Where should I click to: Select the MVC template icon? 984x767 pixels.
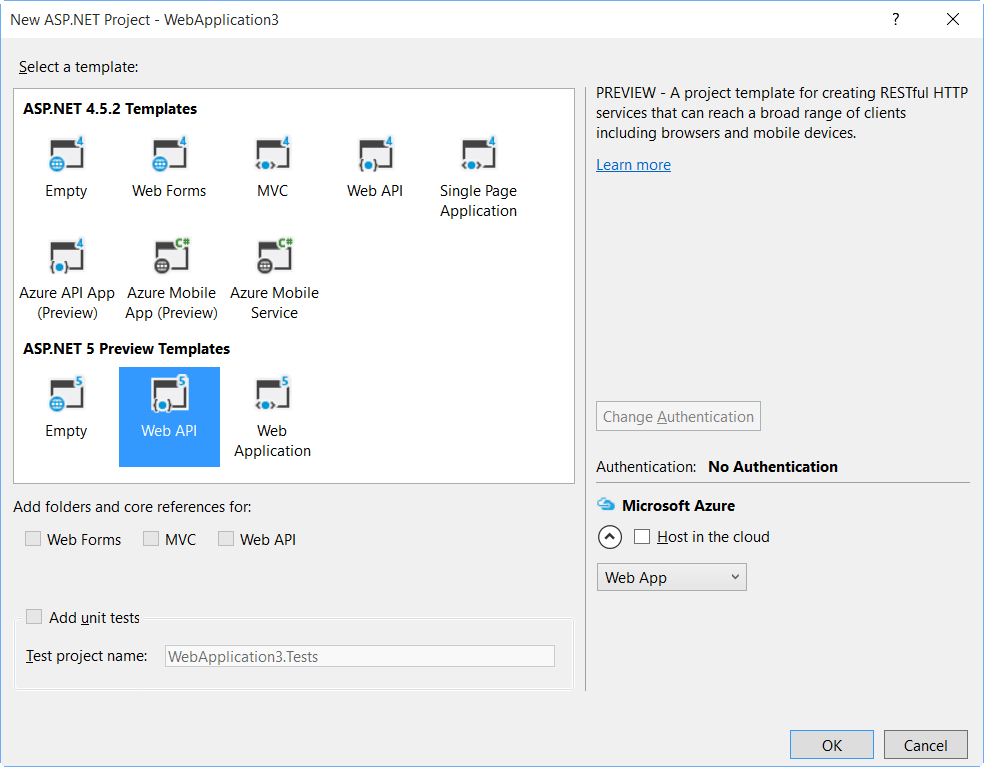pyautogui.click(x=272, y=154)
